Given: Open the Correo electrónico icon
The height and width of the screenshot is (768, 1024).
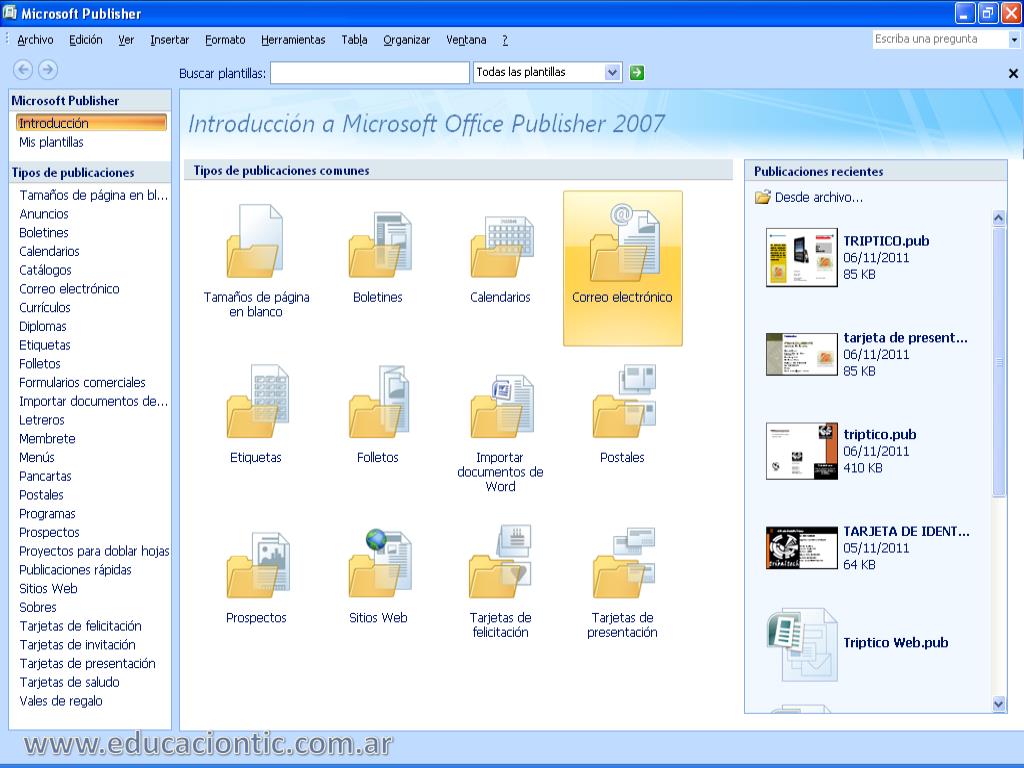Looking at the screenshot, I should [x=622, y=246].
